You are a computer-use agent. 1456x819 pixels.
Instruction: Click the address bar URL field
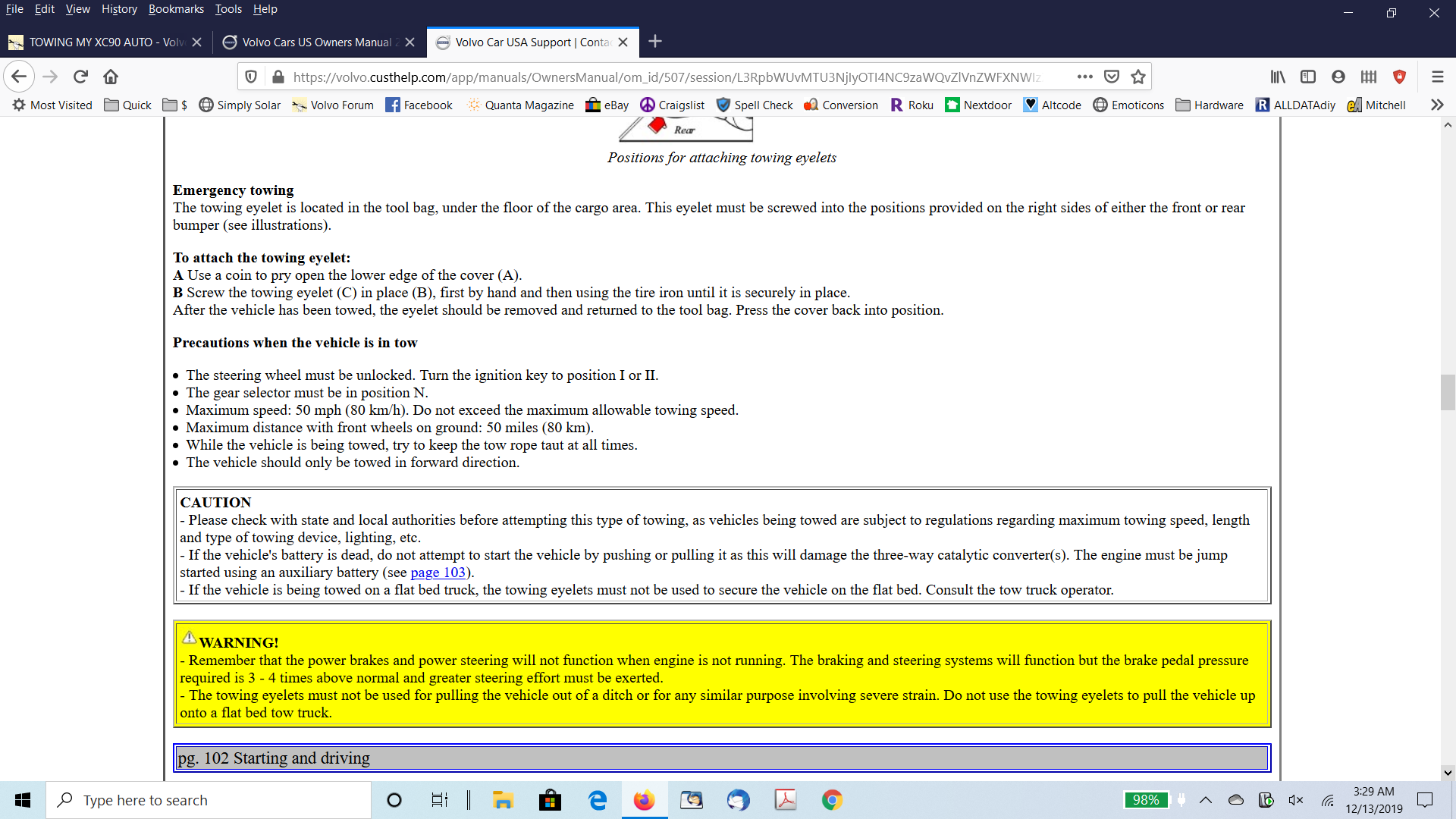pos(667,77)
